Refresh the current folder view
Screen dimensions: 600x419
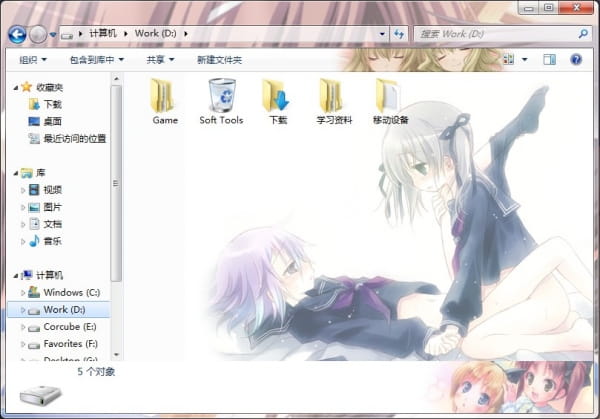click(399, 34)
